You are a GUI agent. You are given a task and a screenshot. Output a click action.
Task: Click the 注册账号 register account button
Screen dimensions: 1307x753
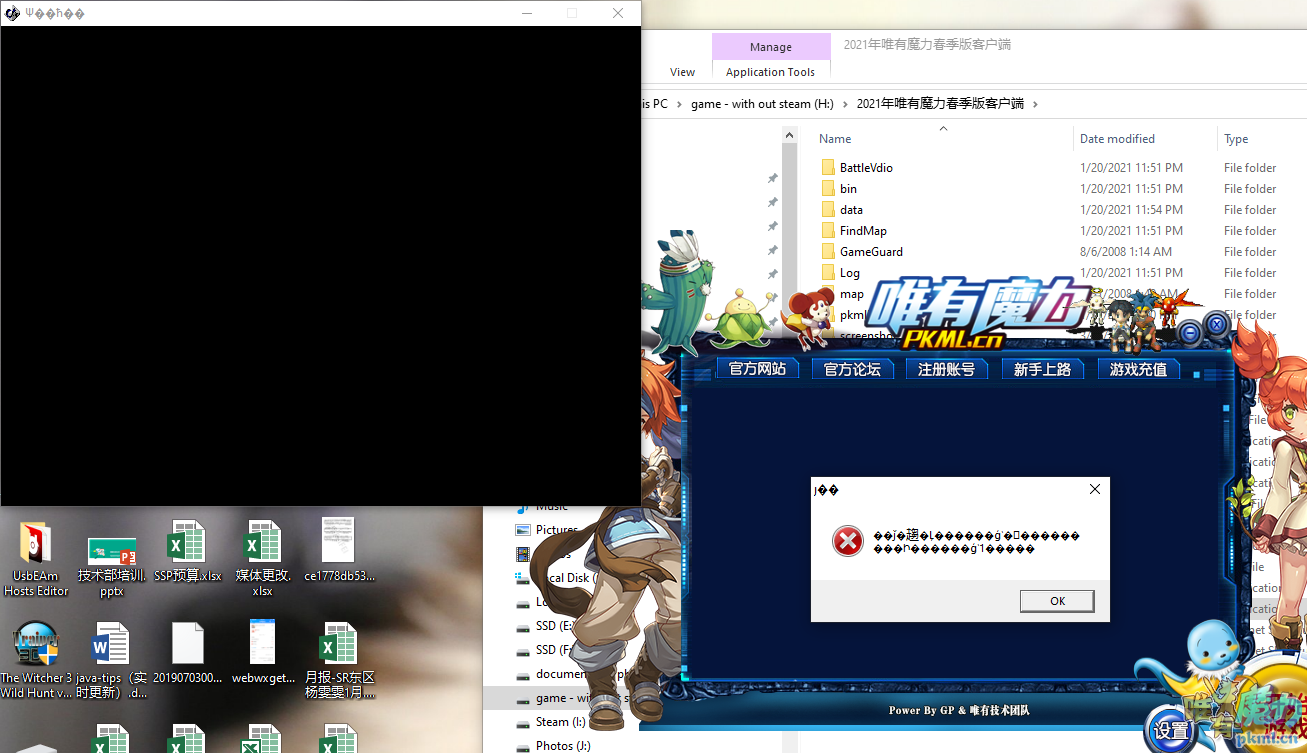(x=946, y=369)
